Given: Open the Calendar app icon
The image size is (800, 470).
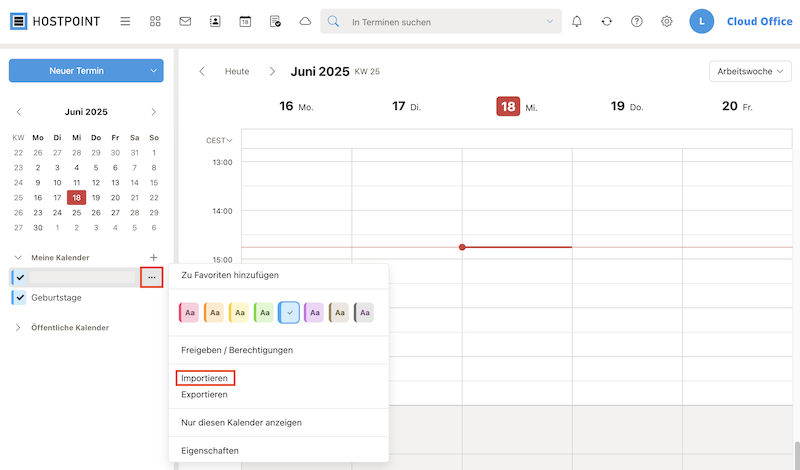Looking at the screenshot, I should [245, 21].
